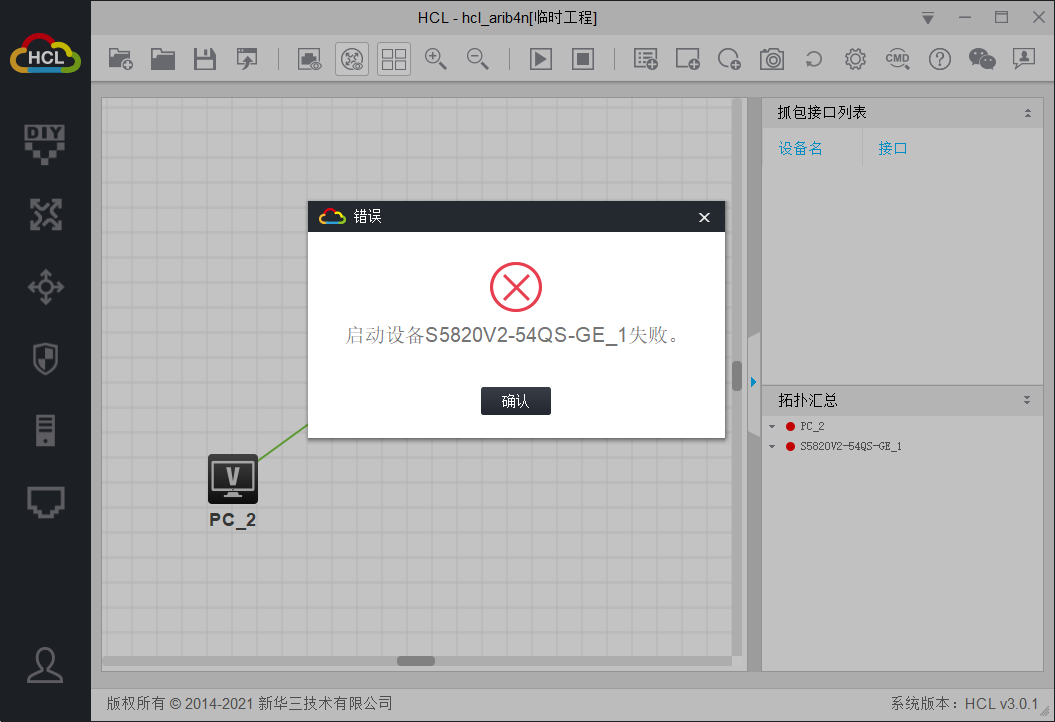This screenshot has height=722, width=1055.
Task: Click the user account sidebar icon
Action: pyautogui.click(x=45, y=665)
